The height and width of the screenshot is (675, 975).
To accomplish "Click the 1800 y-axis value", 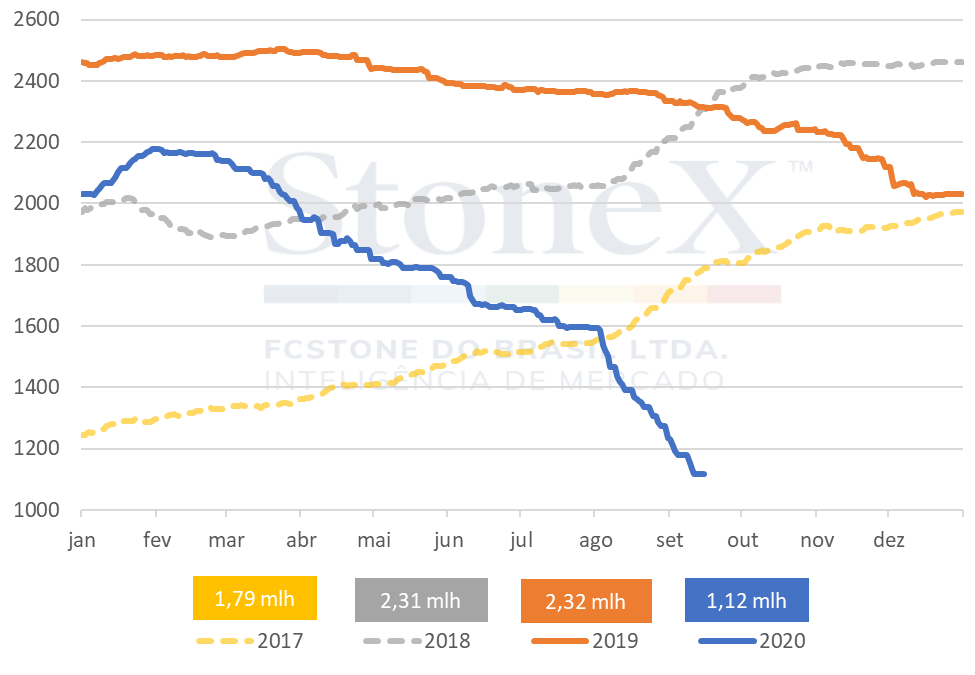I will coord(36,265).
